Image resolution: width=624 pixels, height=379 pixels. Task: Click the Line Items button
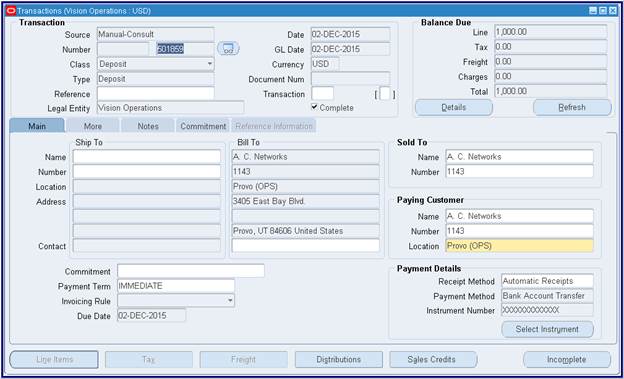pos(54,359)
